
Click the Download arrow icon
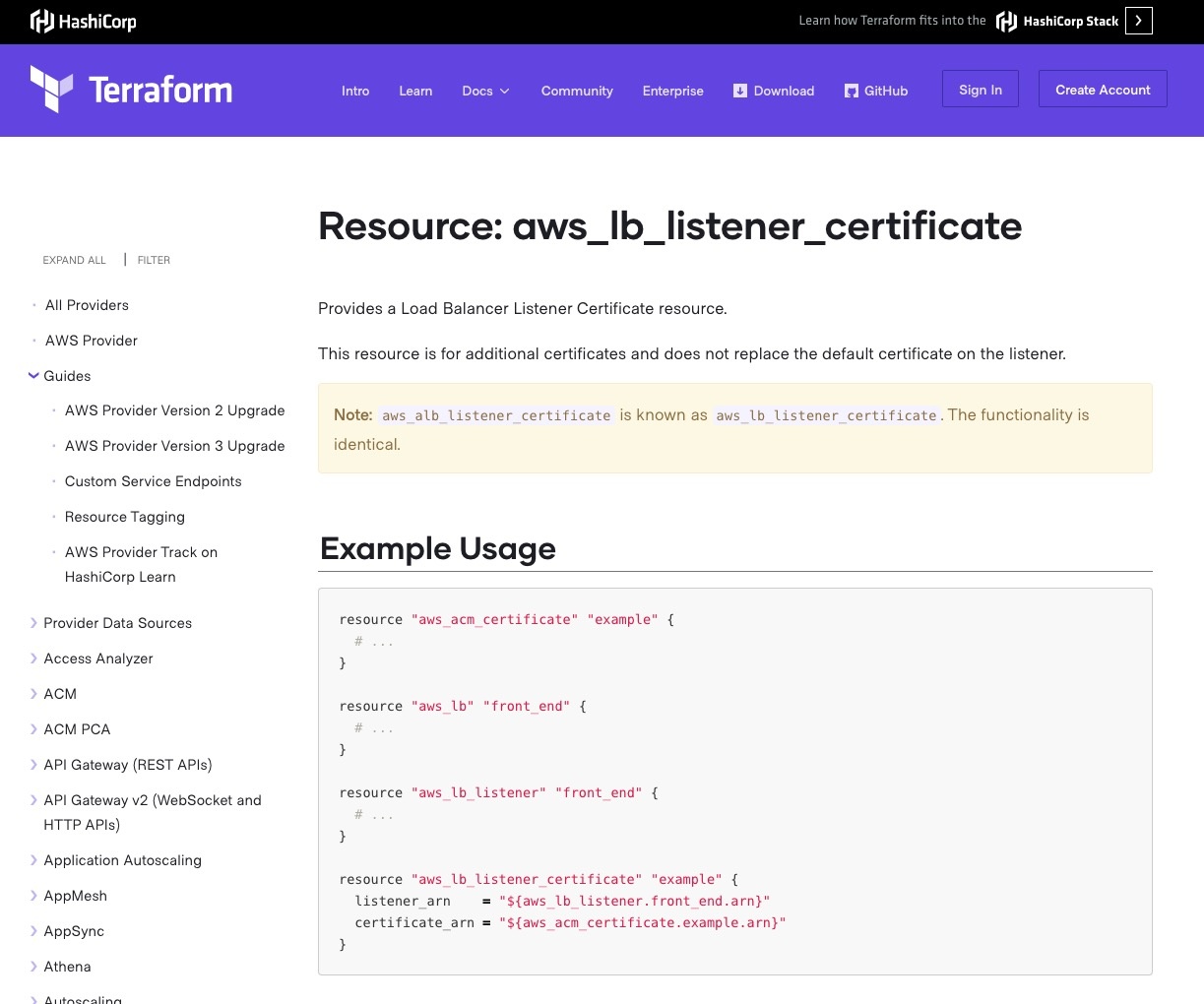point(740,91)
